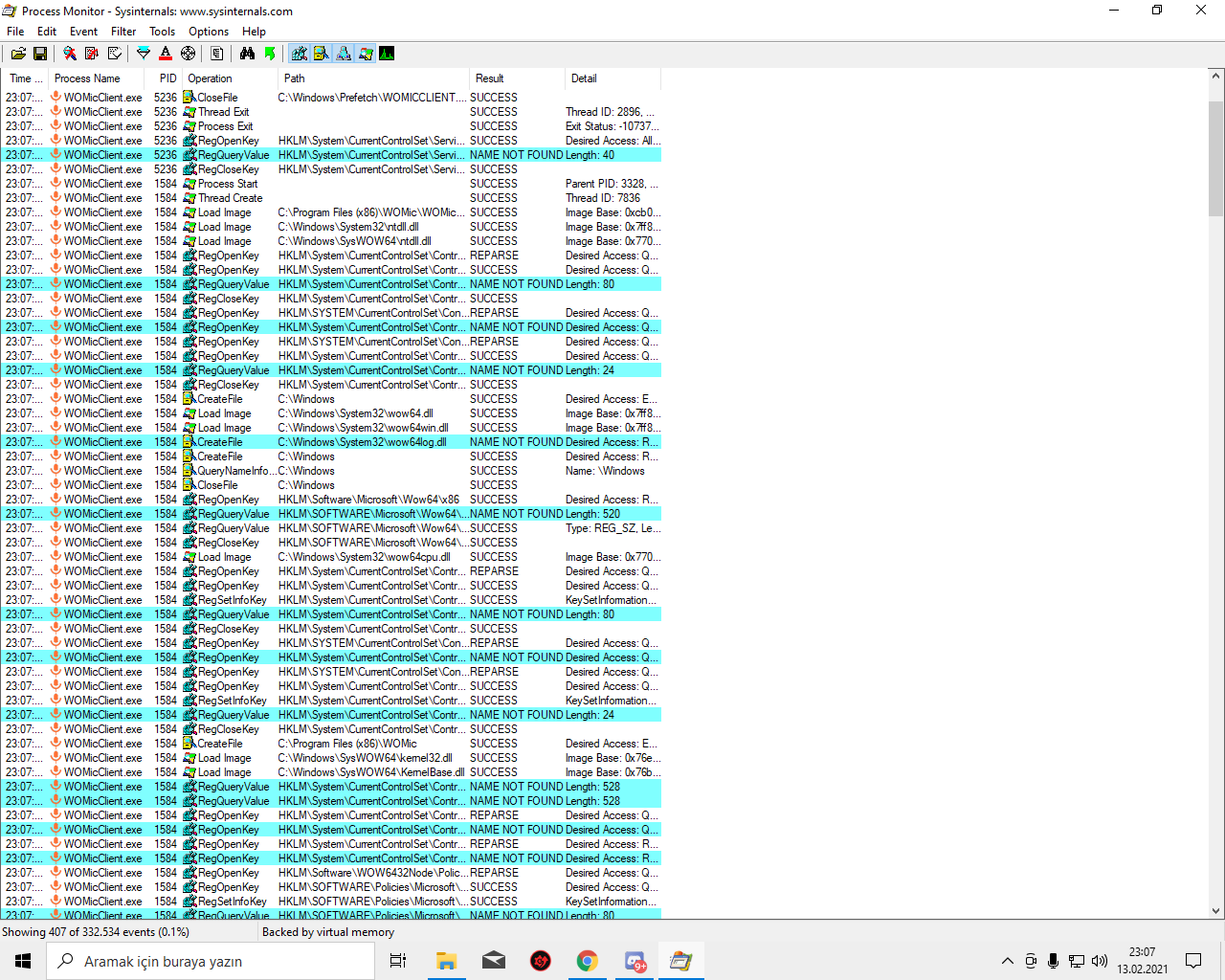Image resolution: width=1225 pixels, height=980 pixels.
Task: Toggle Show Registry Activity
Action: (300, 54)
